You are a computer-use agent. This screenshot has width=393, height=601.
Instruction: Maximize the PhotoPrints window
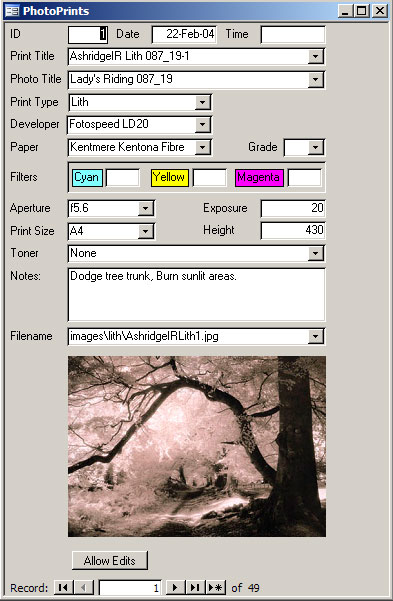(x=361, y=11)
